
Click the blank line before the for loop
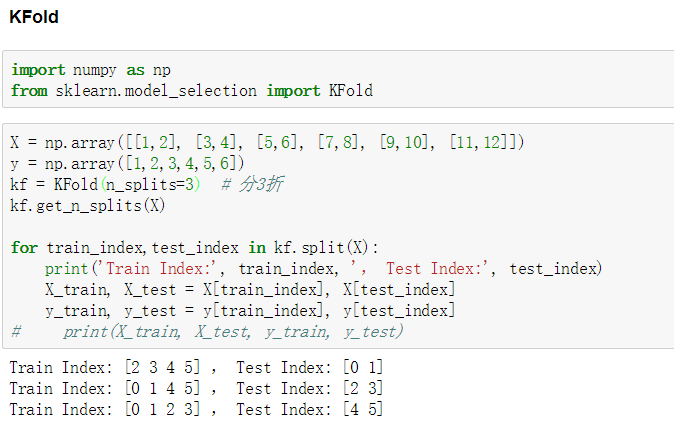(x=338, y=227)
